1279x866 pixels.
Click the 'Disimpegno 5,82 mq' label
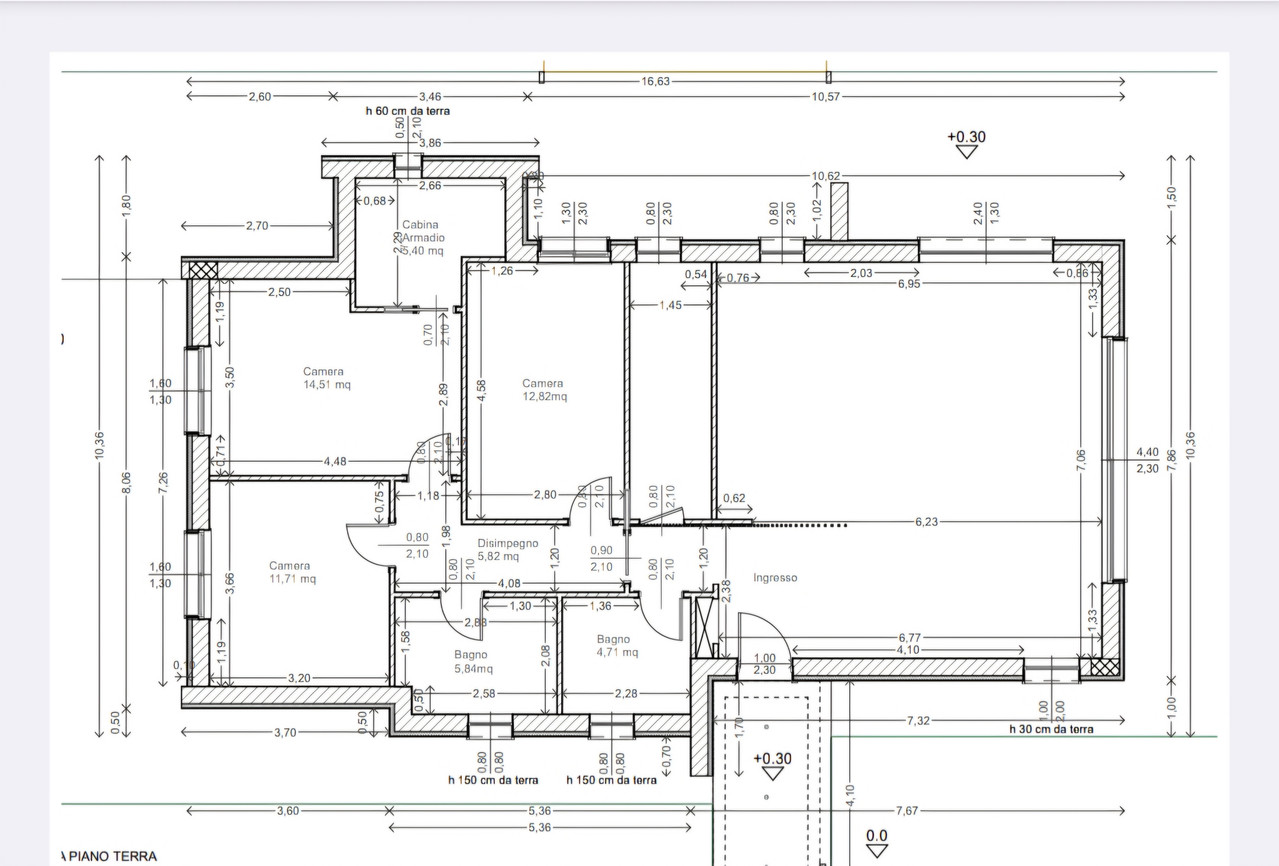[507, 550]
